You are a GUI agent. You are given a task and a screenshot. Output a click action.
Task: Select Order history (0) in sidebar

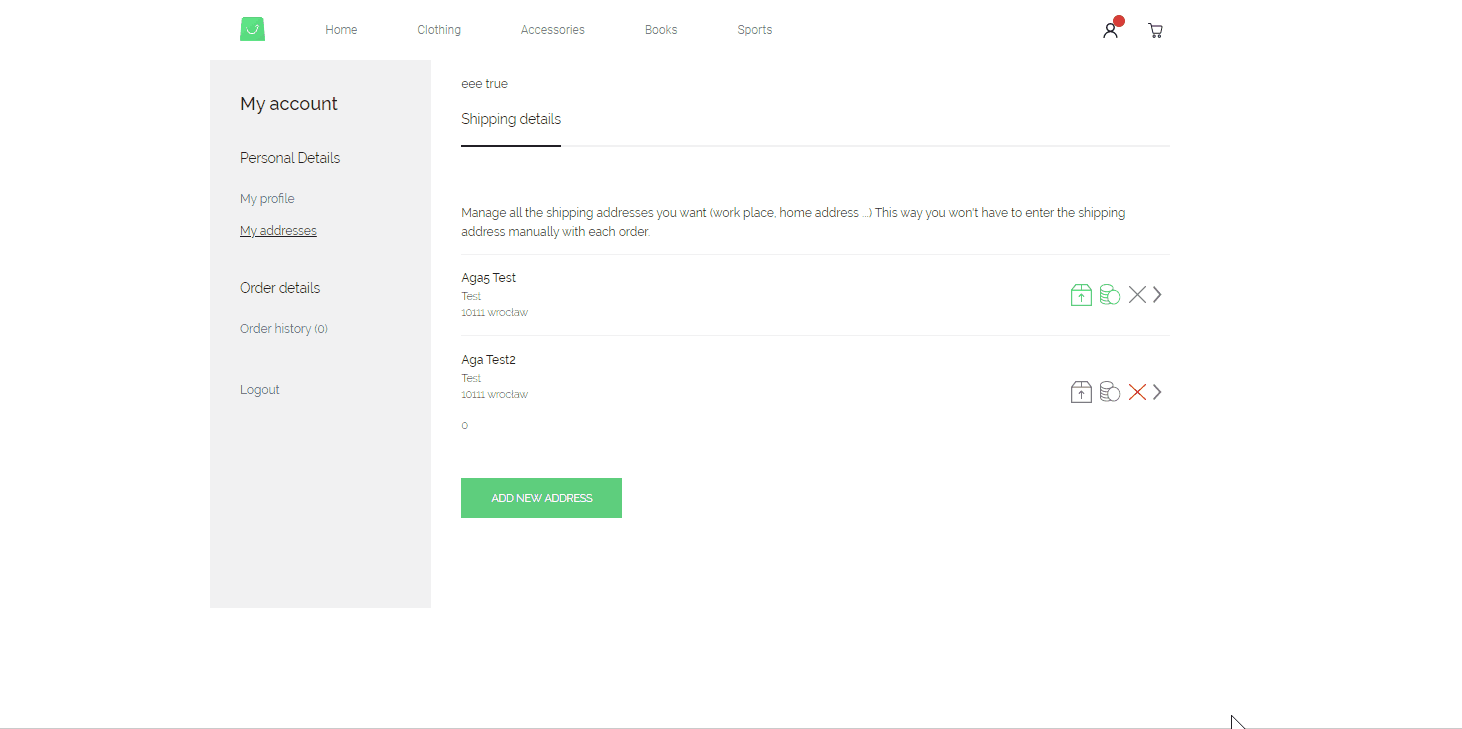(283, 328)
